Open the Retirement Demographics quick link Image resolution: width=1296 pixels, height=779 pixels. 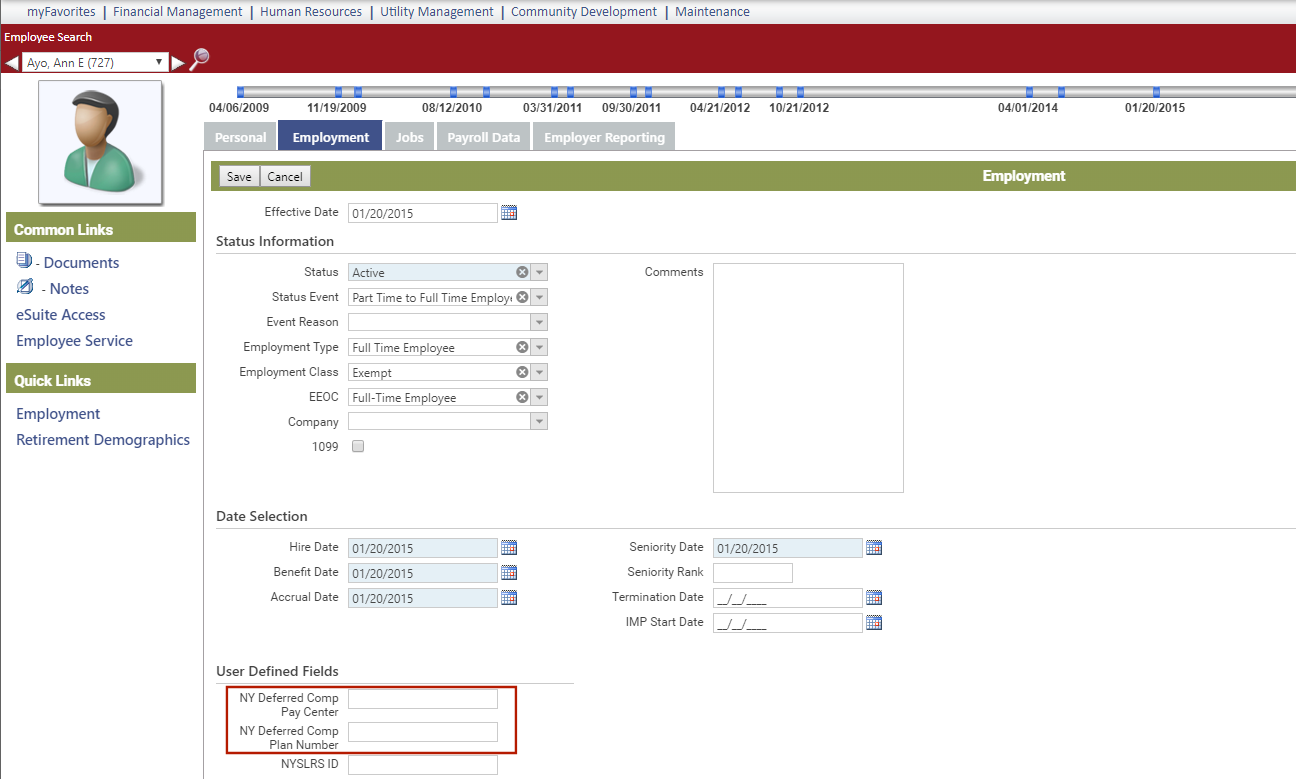click(x=103, y=440)
